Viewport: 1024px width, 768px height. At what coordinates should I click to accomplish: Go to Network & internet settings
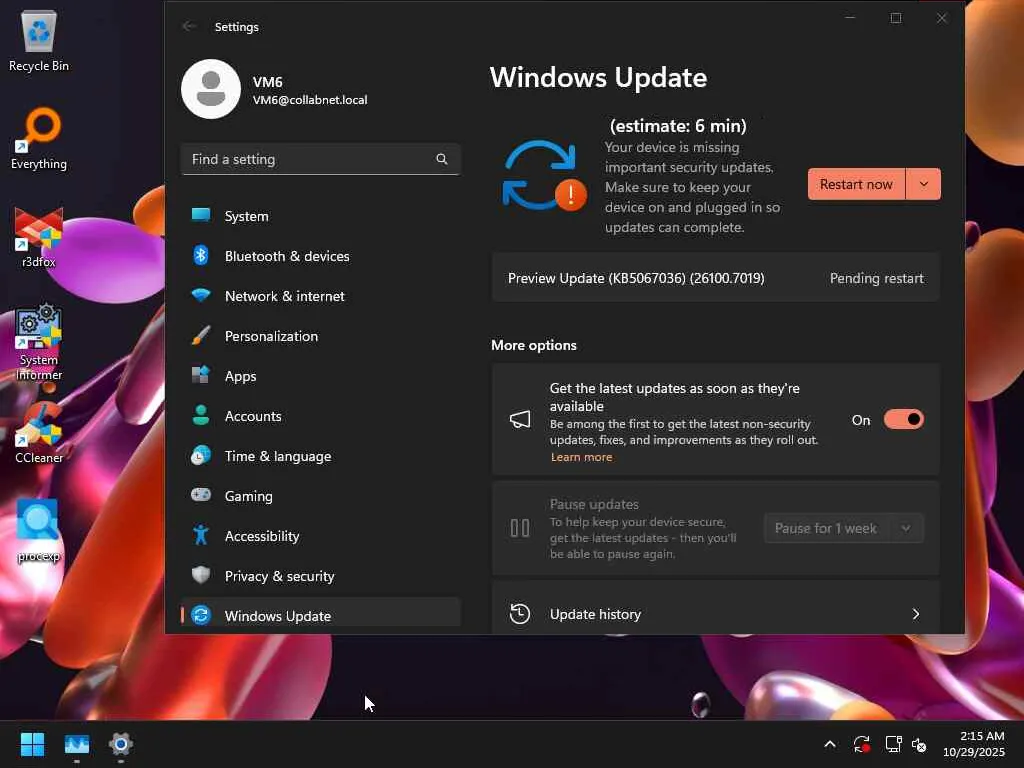[x=321, y=296]
